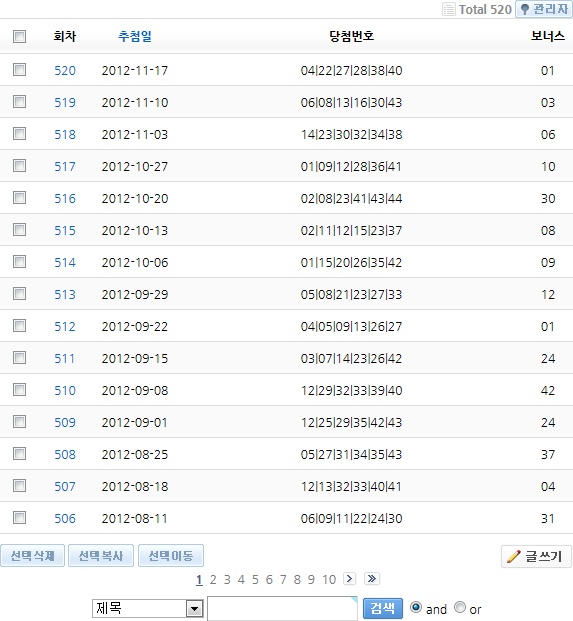This screenshot has width=573, height=621.
Task: Open the 제목 search field dropdown
Action: point(148,608)
